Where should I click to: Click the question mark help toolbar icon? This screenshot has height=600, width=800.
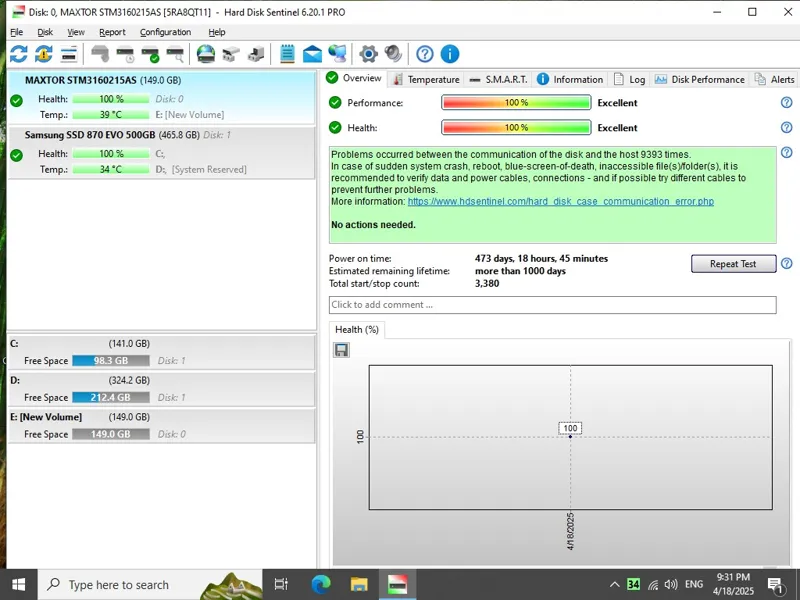pos(424,54)
